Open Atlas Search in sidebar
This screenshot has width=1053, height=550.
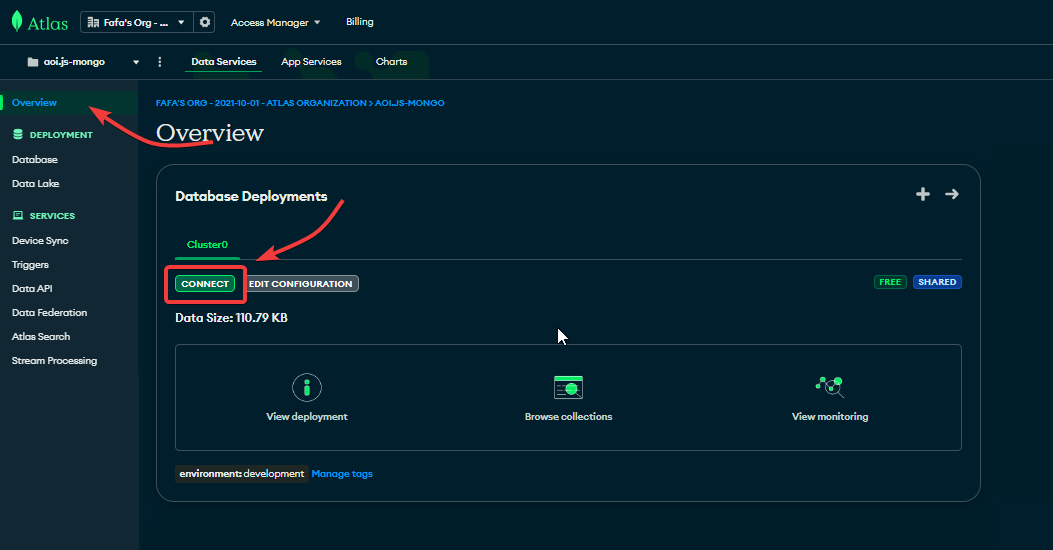(41, 336)
